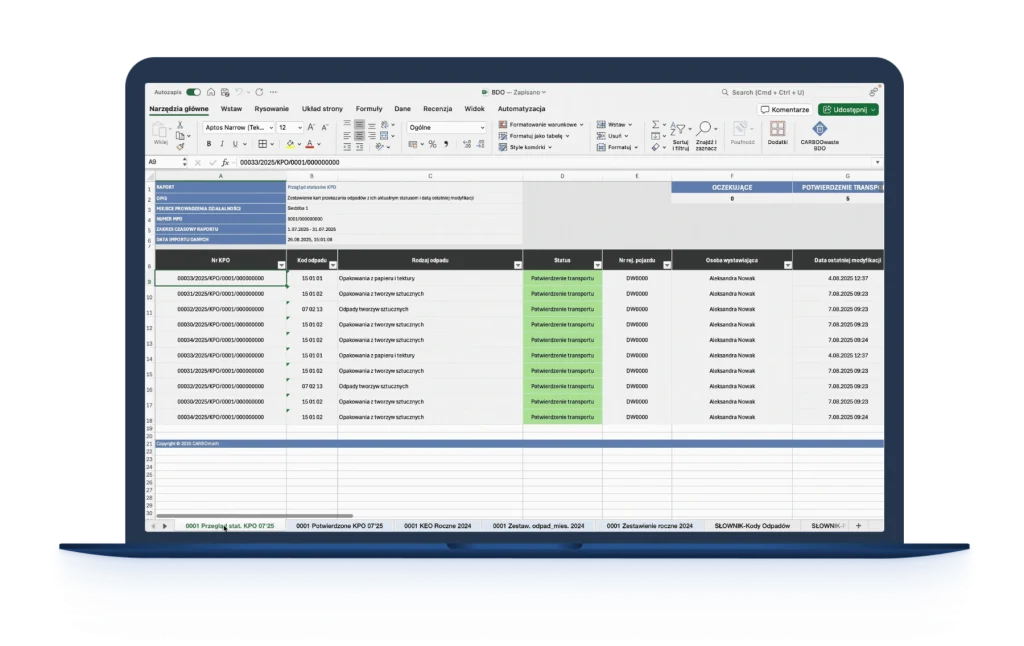Viewport: 1024px width, 646px height.
Task: Switch to the 0001 KEO Roczne 2024 sheet
Action: pyautogui.click(x=437, y=525)
